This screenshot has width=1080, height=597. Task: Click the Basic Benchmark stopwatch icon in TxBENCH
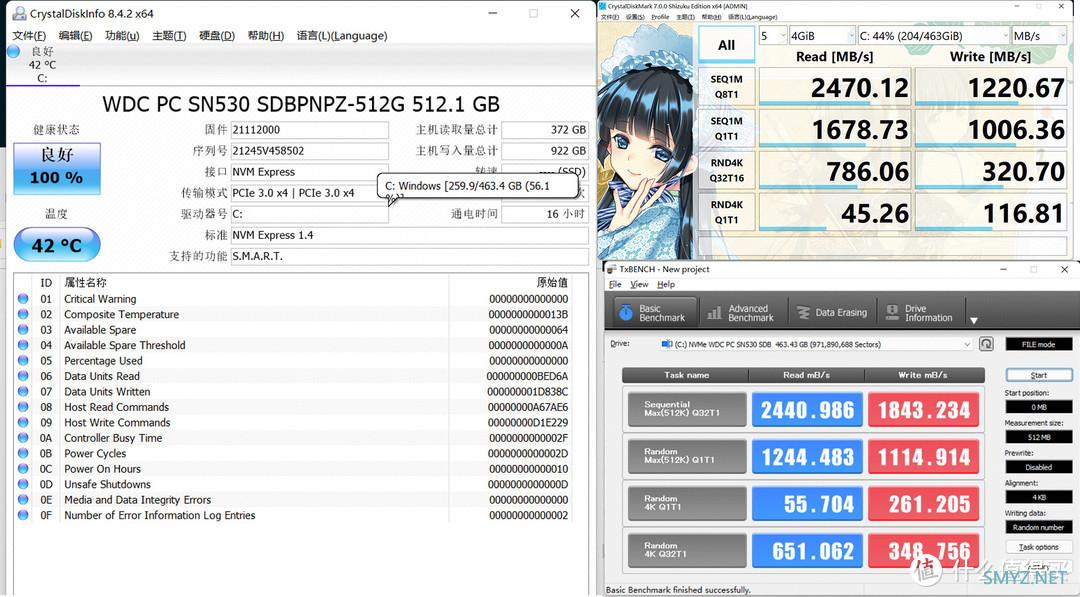(x=625, y=313)
